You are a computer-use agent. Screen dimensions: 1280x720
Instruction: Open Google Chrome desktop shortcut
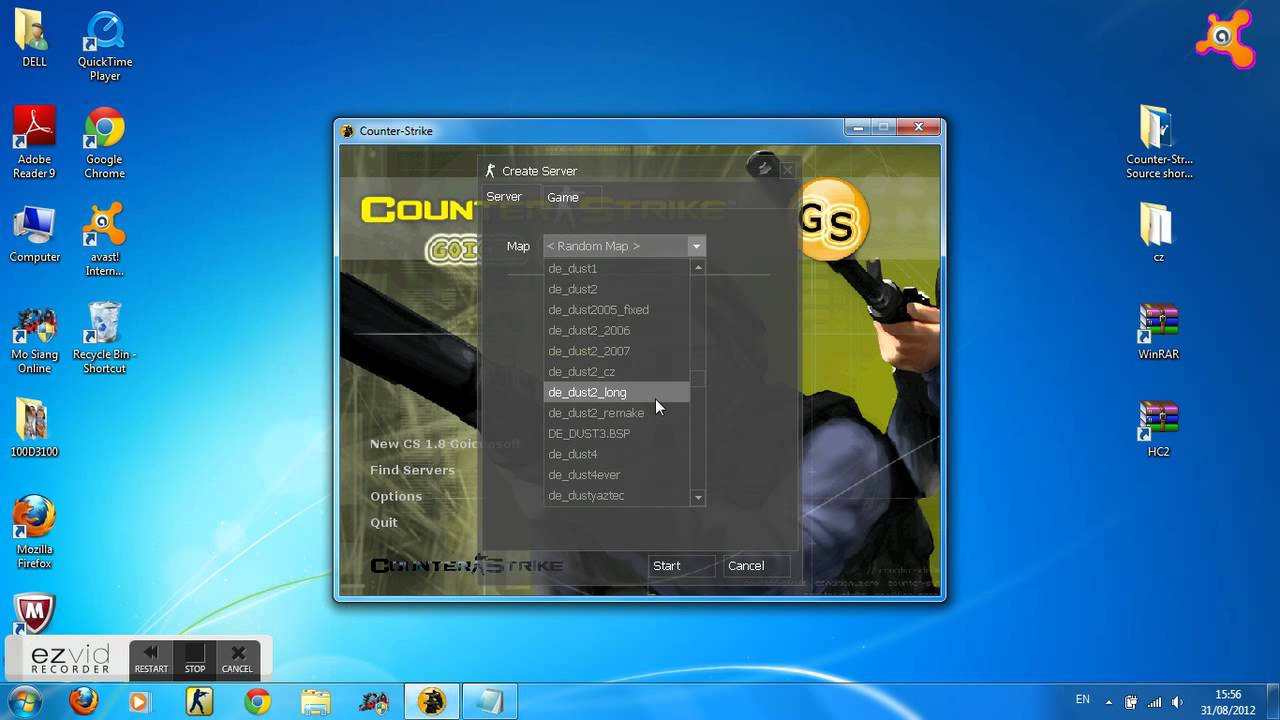point(105,143)
